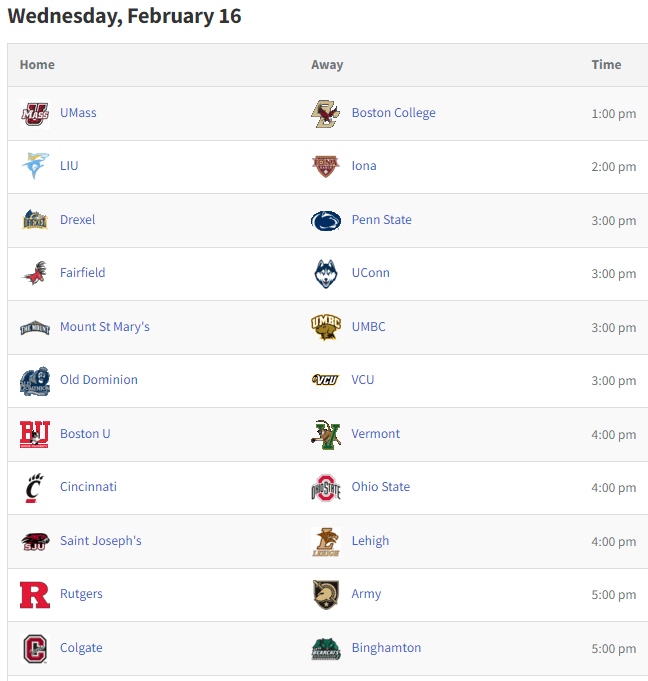Open the Vermont team page
The width and height of the screenshot is (648, 681).
(x=376, y=433)
